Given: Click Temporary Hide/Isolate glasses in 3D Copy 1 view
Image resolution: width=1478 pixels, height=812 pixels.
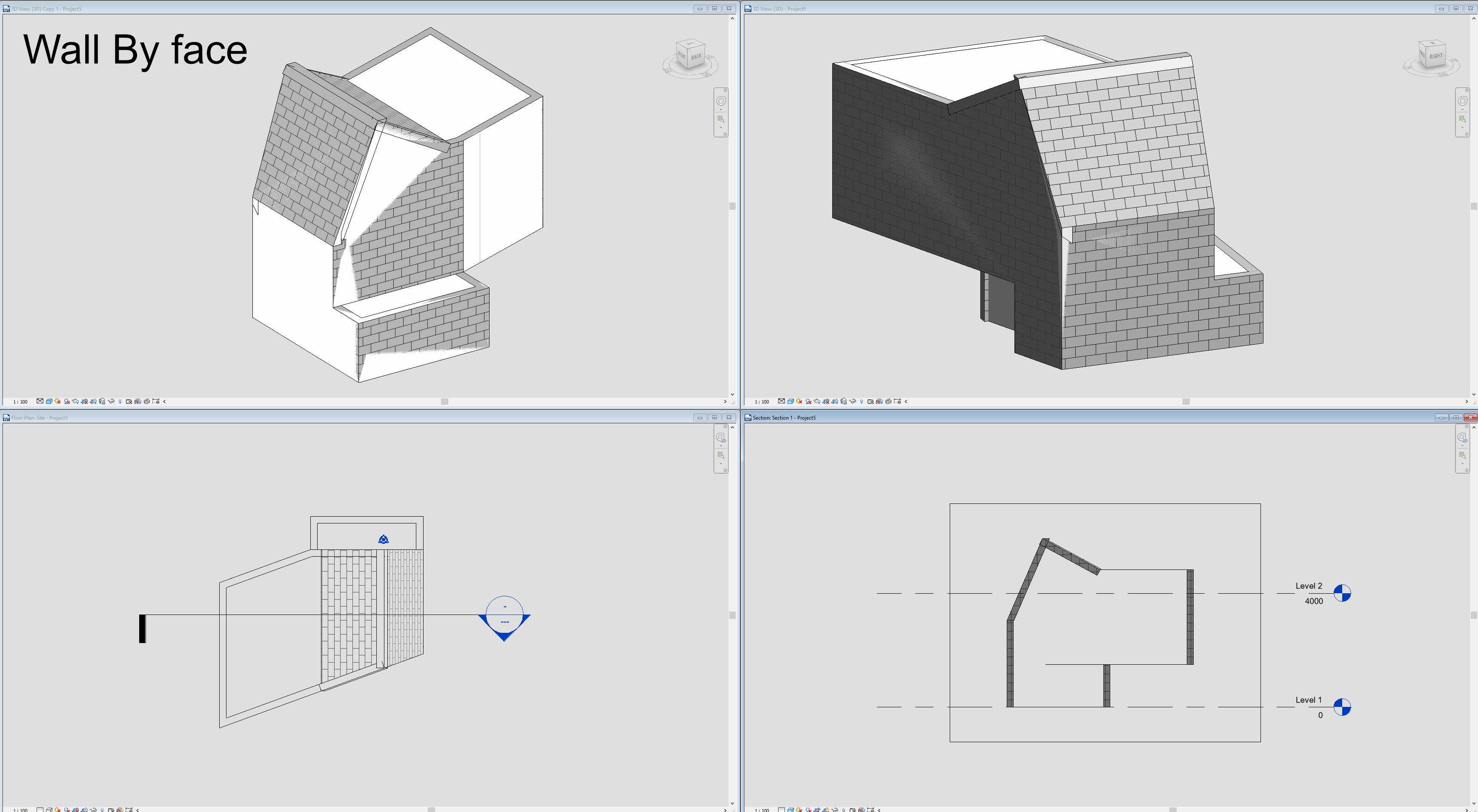Looking at the screenshot, I should coord(111,401).
